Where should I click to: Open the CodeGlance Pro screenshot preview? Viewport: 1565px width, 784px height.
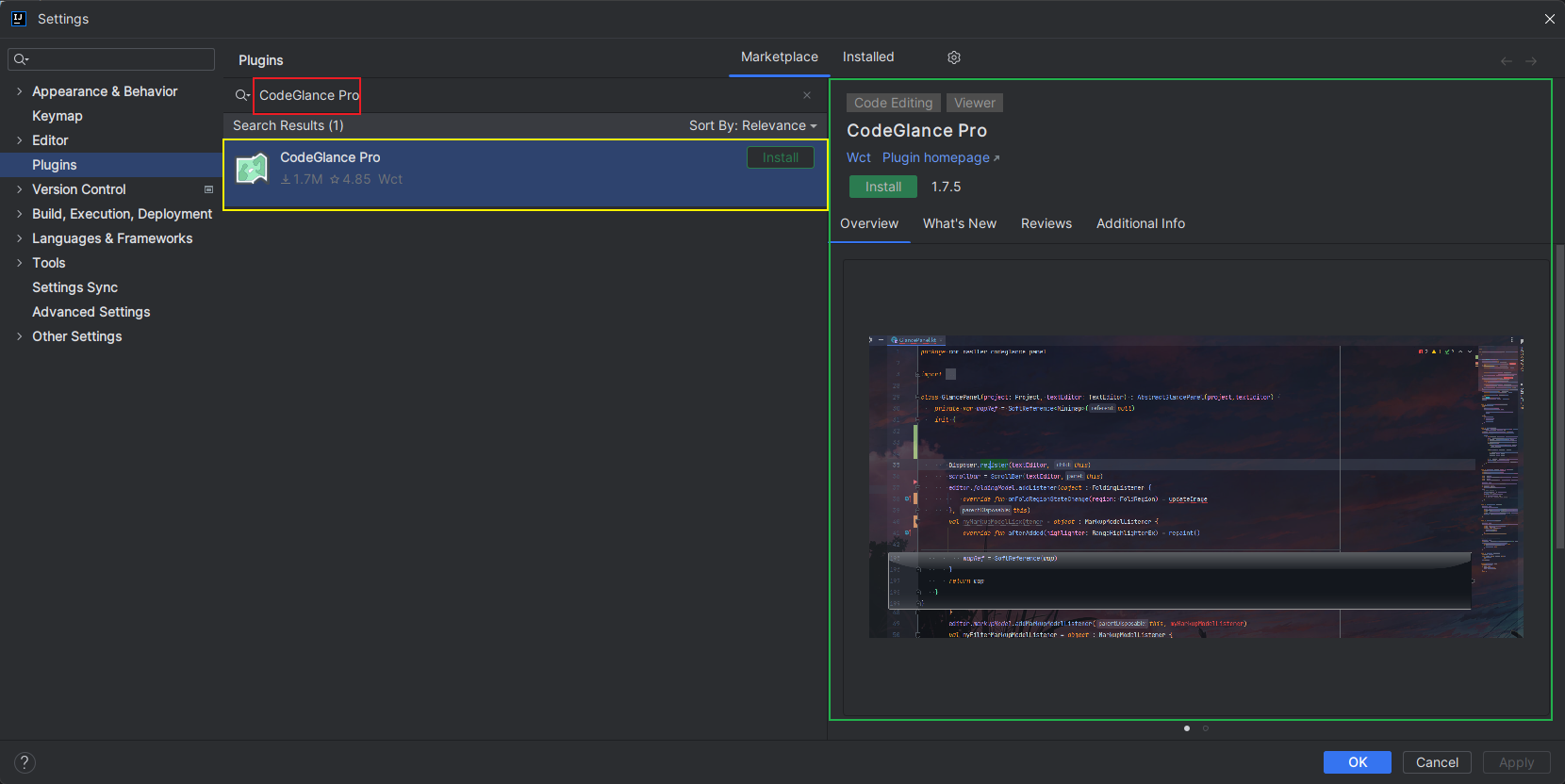1195,486
